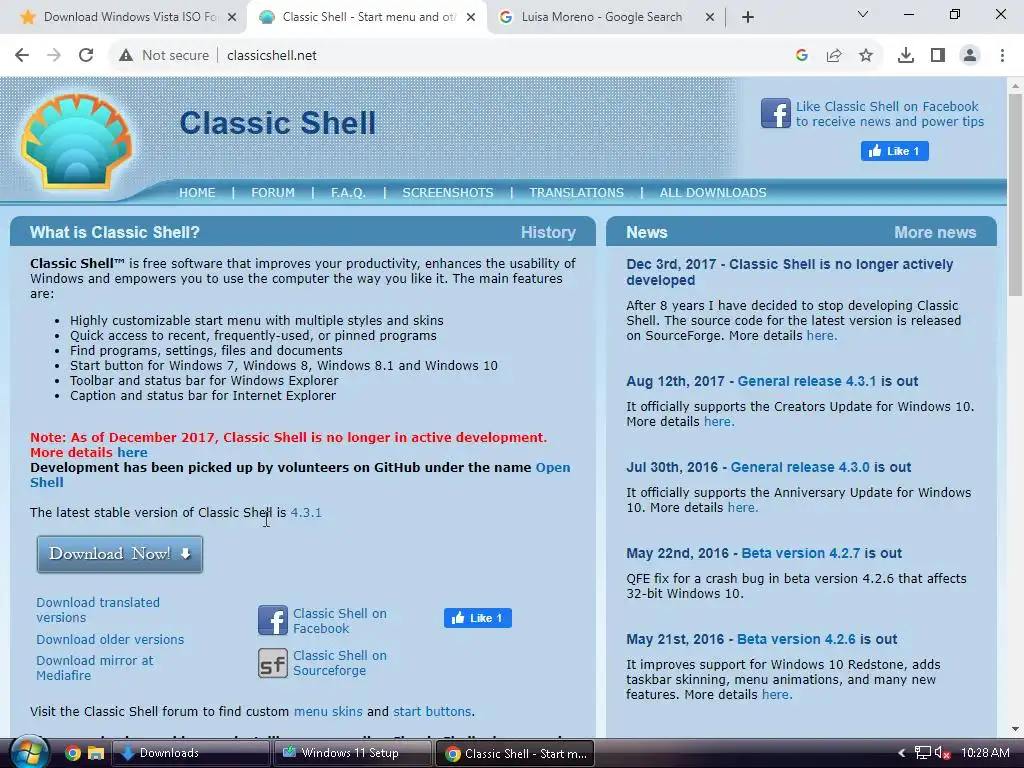
Task: Open Windows 11 Setup from taskbar
Action: (x=353, y=753)
